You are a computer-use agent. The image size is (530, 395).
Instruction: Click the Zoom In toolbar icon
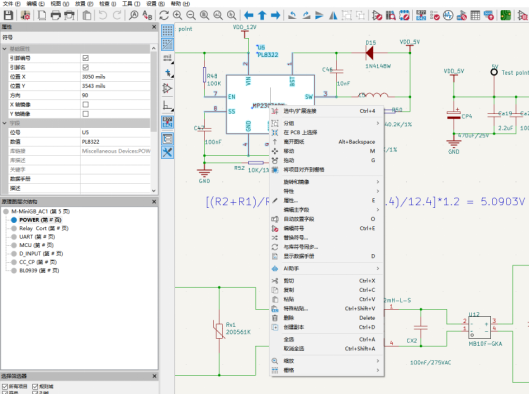click(177, 15)
